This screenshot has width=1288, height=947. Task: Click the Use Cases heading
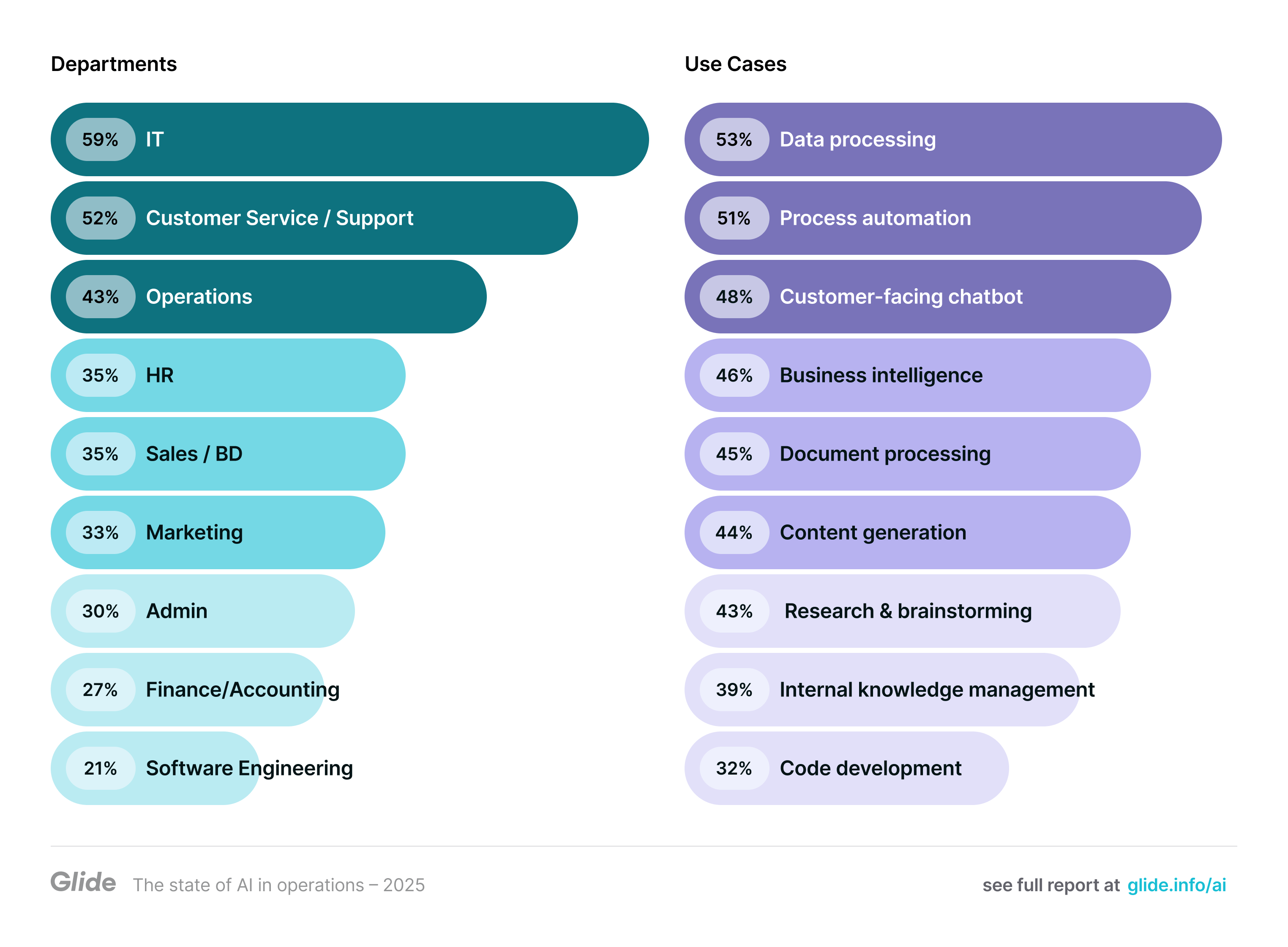click(x=735, y=64)
